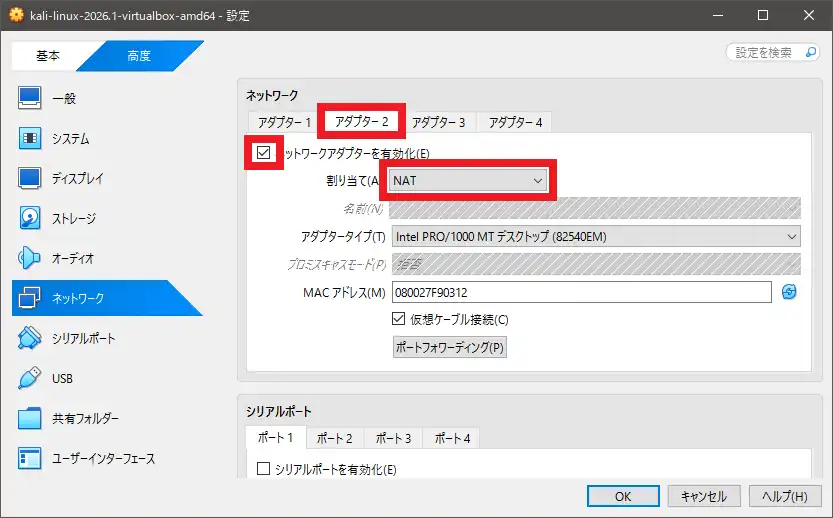Select the 高度 (Advanced) mode tab

pos(140,56)
